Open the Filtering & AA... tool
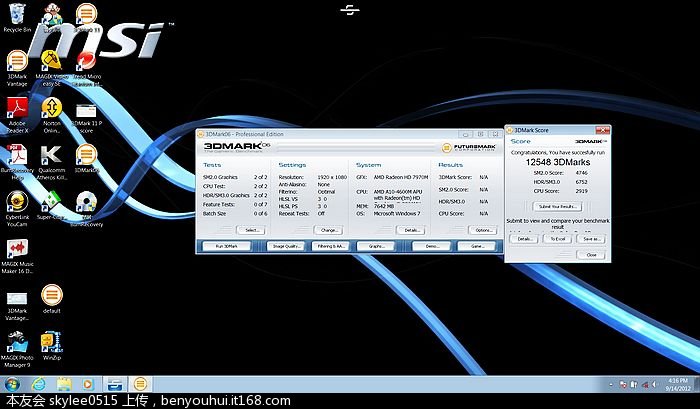The width and height of the screenshot is (700, 409). pos(330,246)
